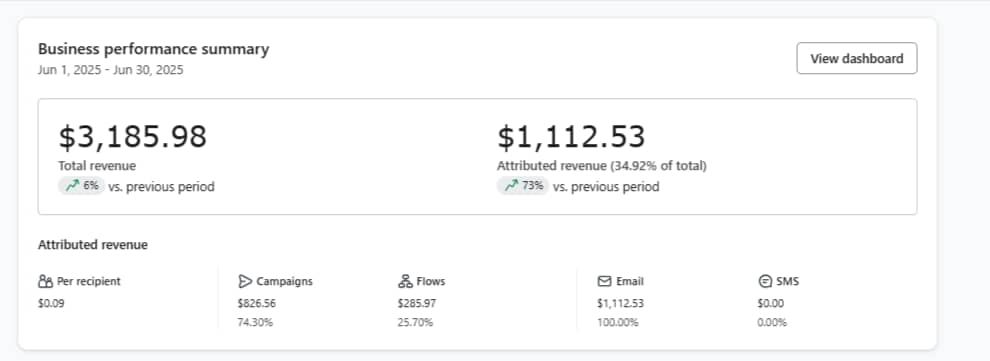
Task: Click the SMS label
Action: [788, 281]
